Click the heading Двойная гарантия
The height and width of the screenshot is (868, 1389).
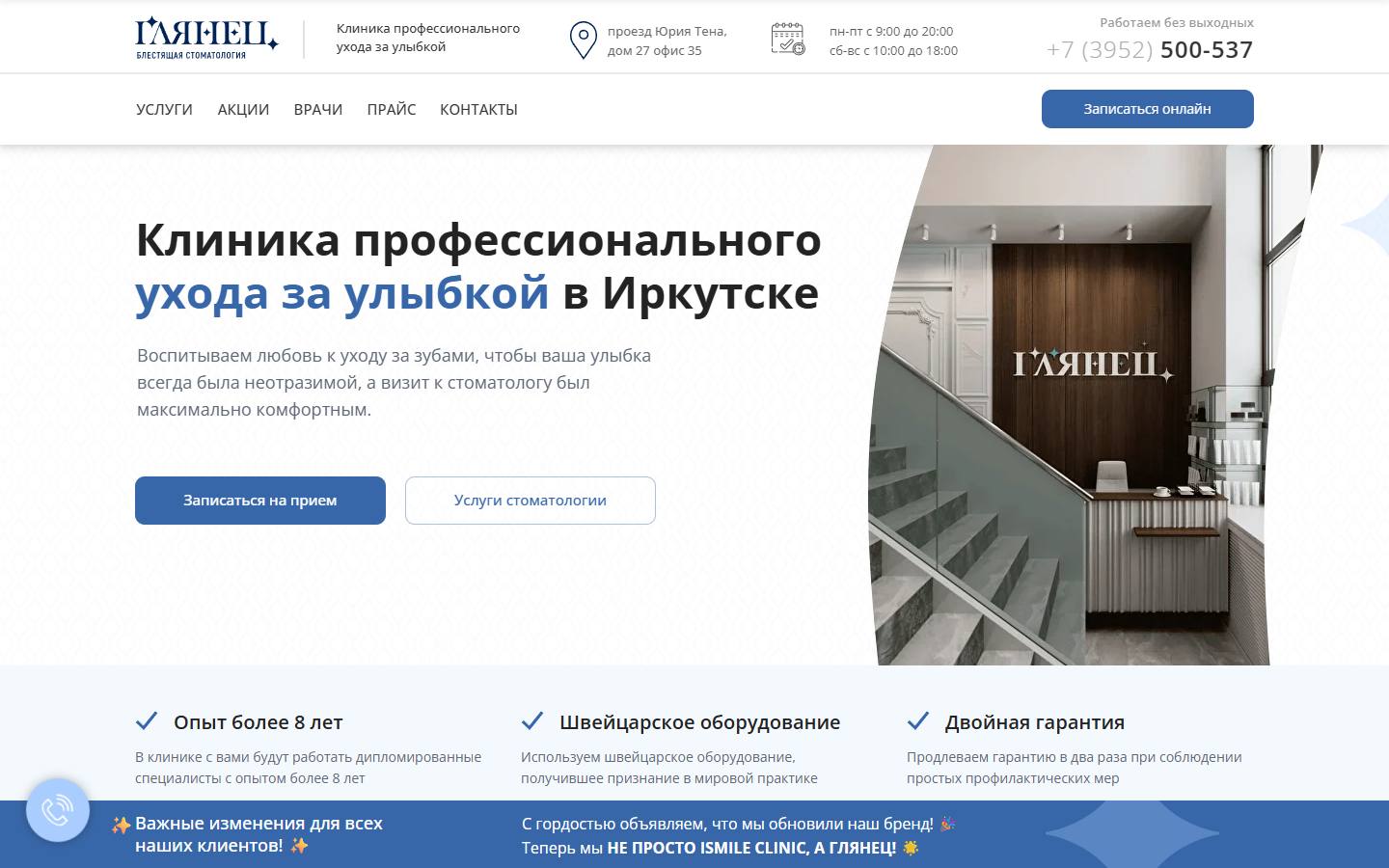tap(1035, 722)
